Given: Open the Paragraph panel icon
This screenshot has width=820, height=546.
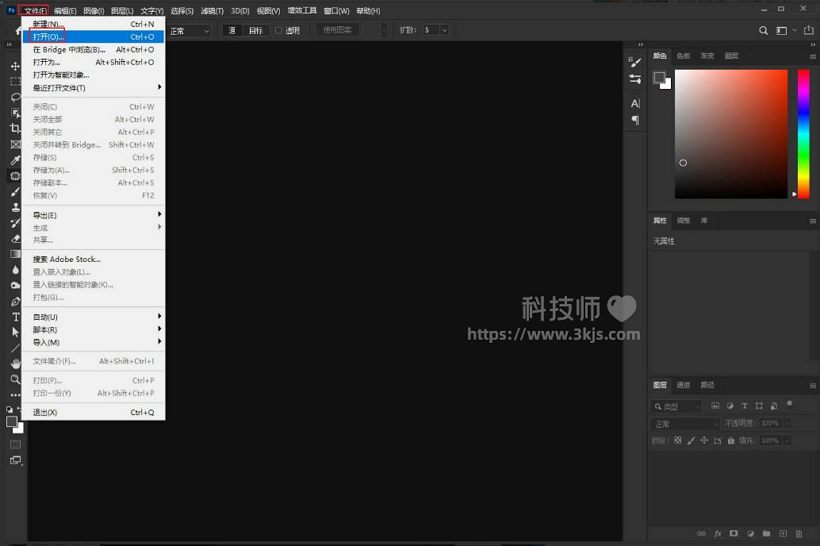Looking at the screenshot, I should coord(635,120).
